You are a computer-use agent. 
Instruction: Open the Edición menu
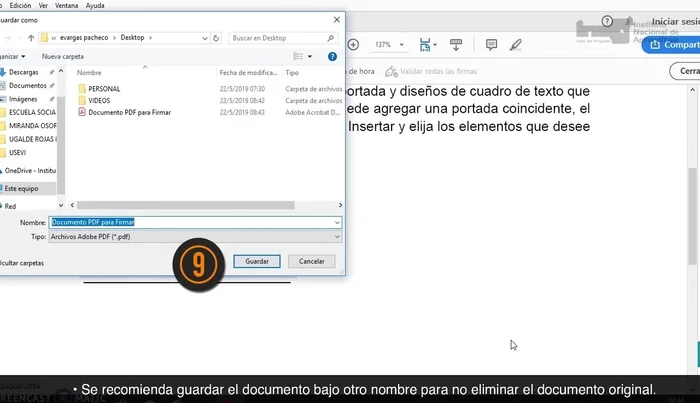20,5
